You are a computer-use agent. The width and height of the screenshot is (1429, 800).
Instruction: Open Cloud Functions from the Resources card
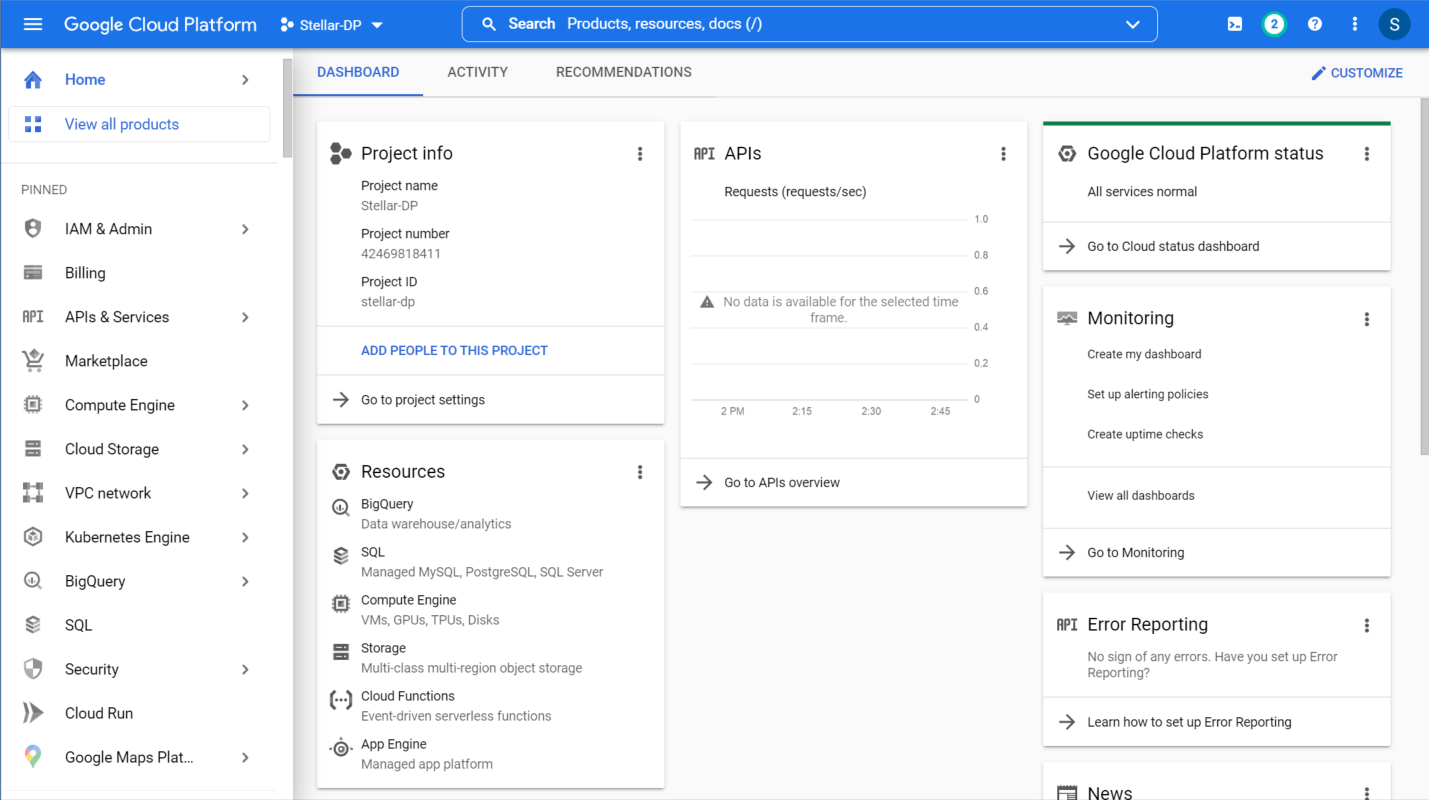click(x=407, y=695)
